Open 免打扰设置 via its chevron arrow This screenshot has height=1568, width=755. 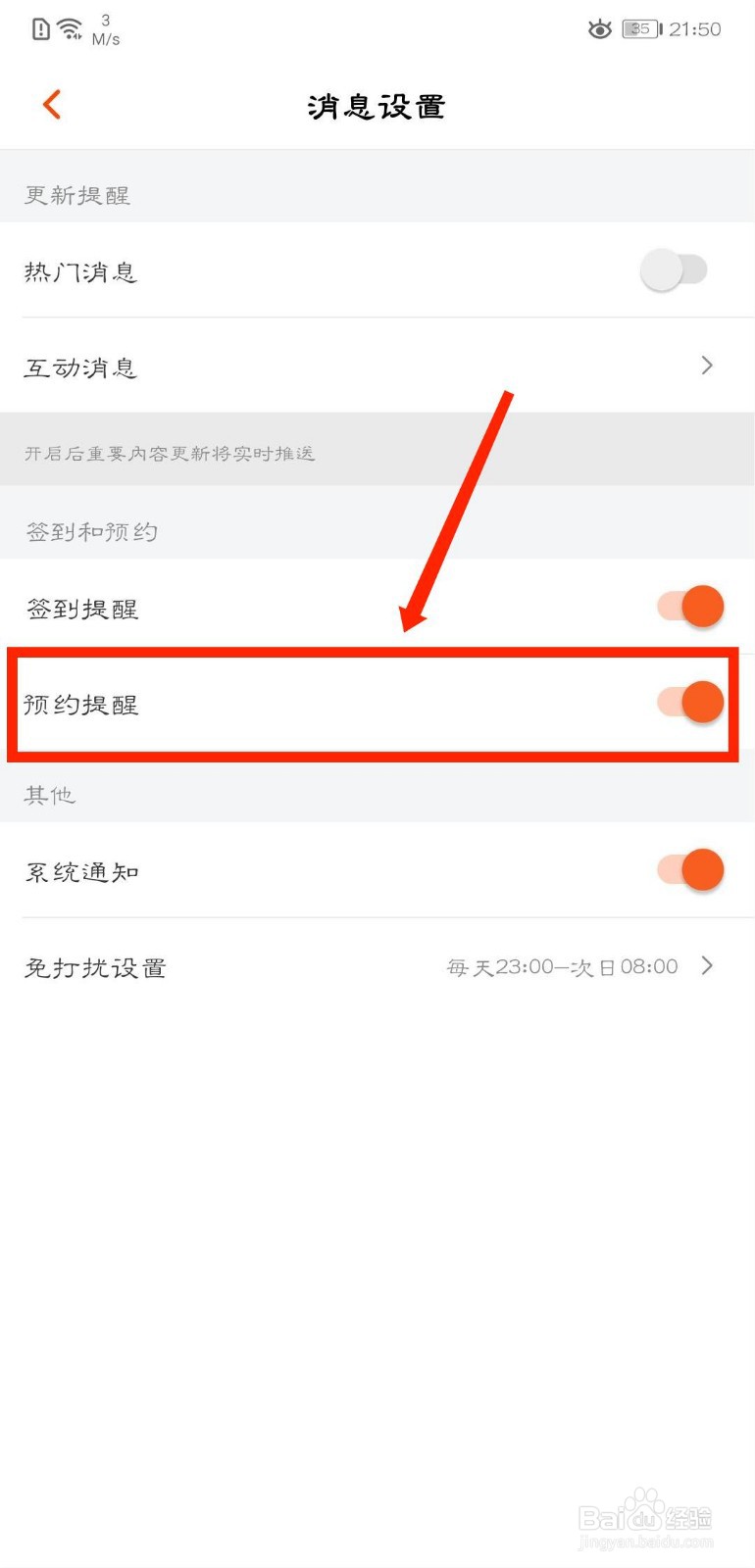click(x=707, y=966)
